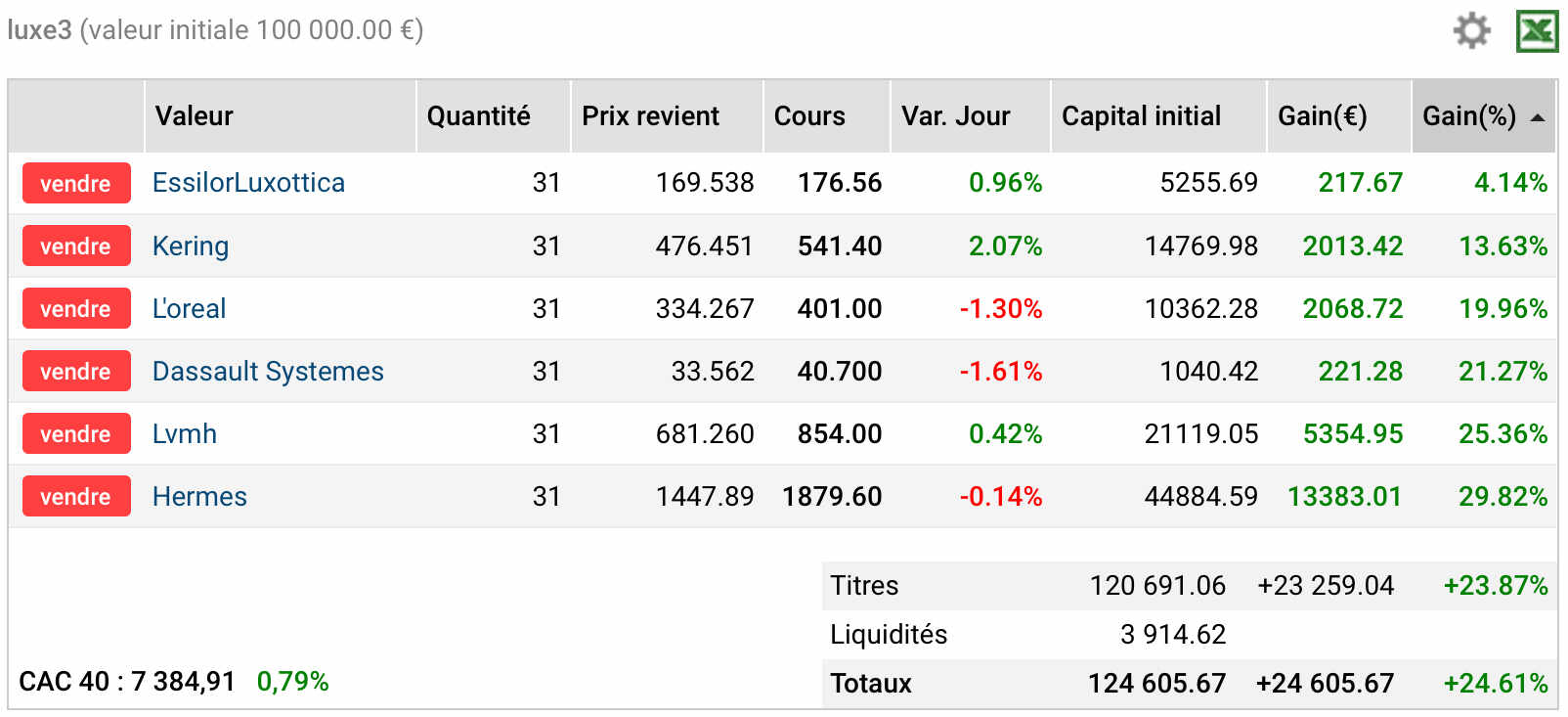The width and height of the screenshot is (1568, 717).
Task: Select EssilorLuxottica gain percent 4.14%
Action: click(1510, 183)
